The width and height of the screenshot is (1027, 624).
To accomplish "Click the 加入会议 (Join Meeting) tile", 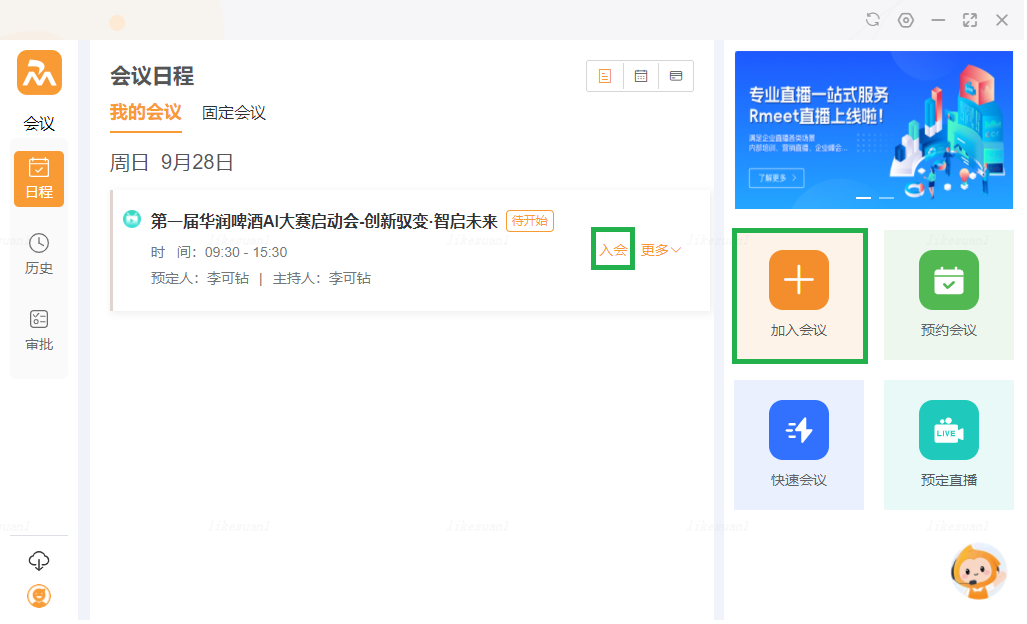I will 799,295.
